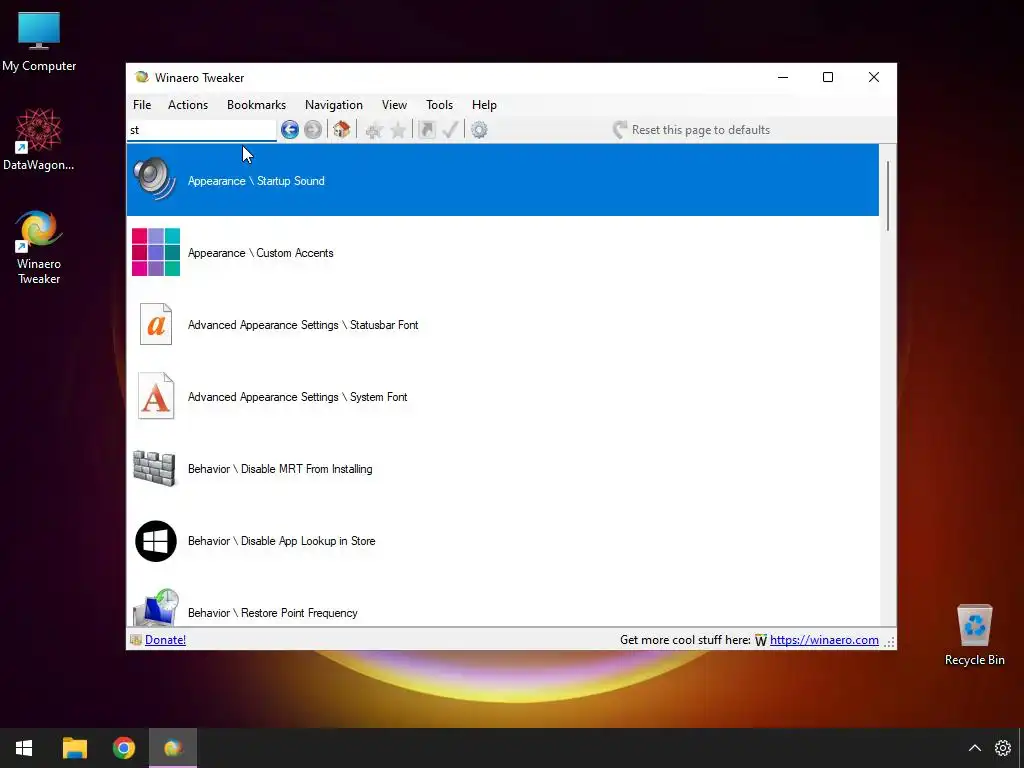Viewport: 1024px width, 768px height.
Task: Select 'Behavior \ Disable App Lookup in Store'
Action: click(x=503, y=541)
